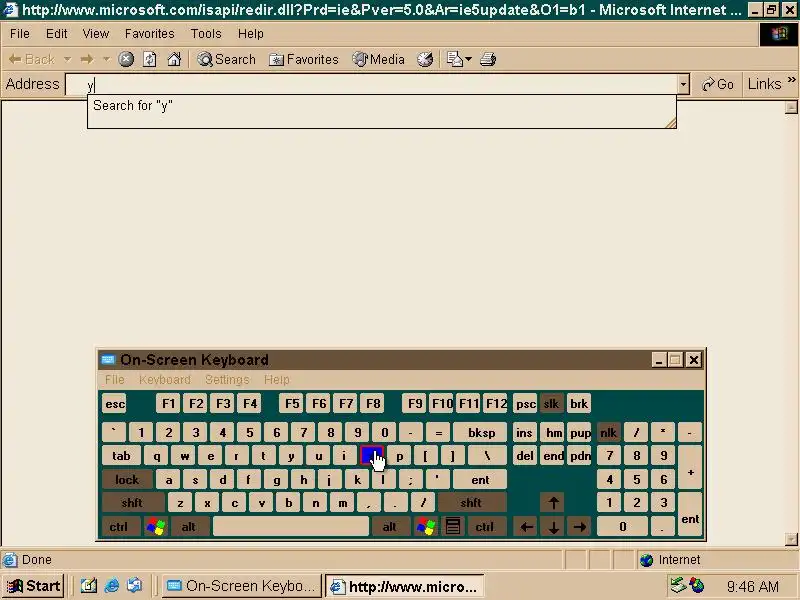Viewport: 800px width, 600px height.
Task: Click the F5 function key
Action: click(x=292, y=404)
